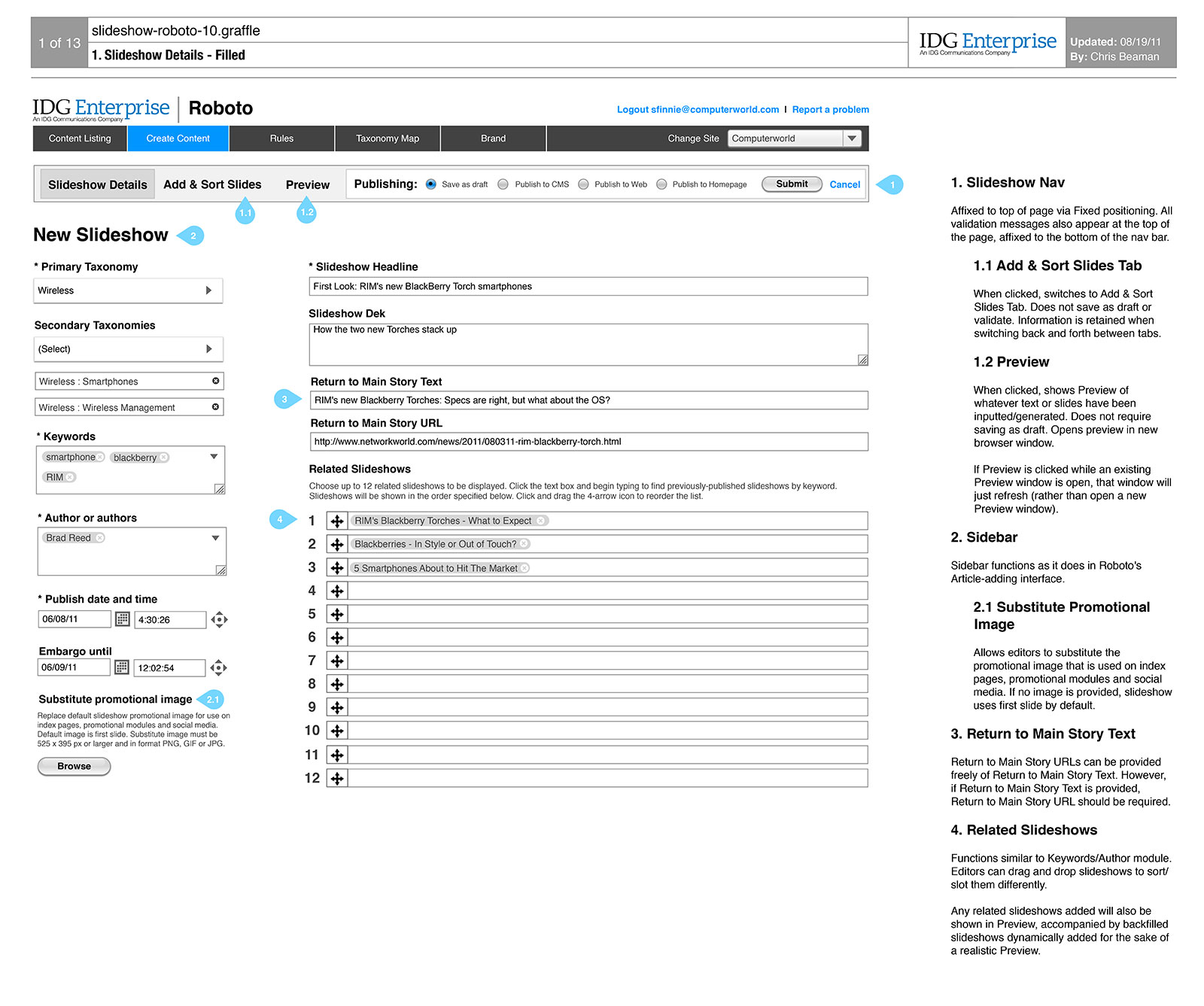Remove the RIM keyword tag
1204x1006 pixels.
click(x=69, y=477)
